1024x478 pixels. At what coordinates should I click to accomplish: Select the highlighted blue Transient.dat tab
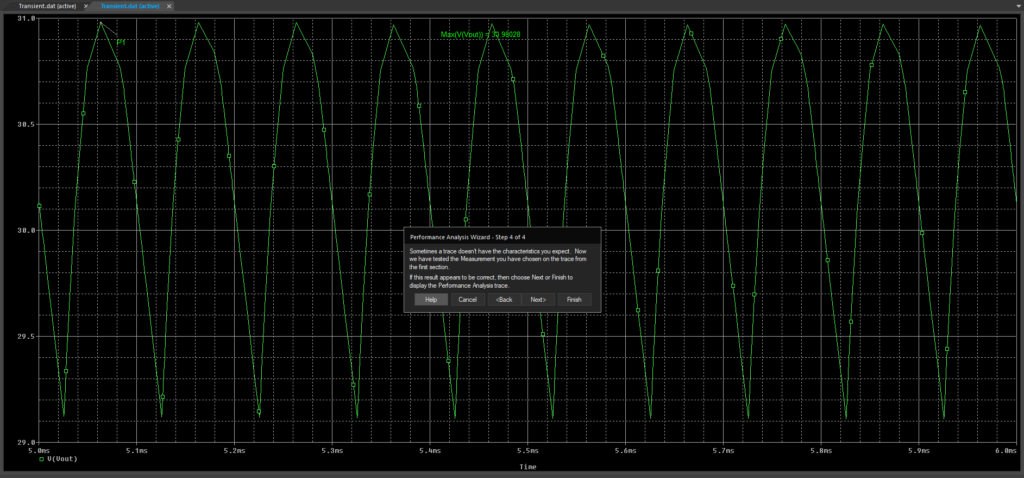[x=131, y=6]
